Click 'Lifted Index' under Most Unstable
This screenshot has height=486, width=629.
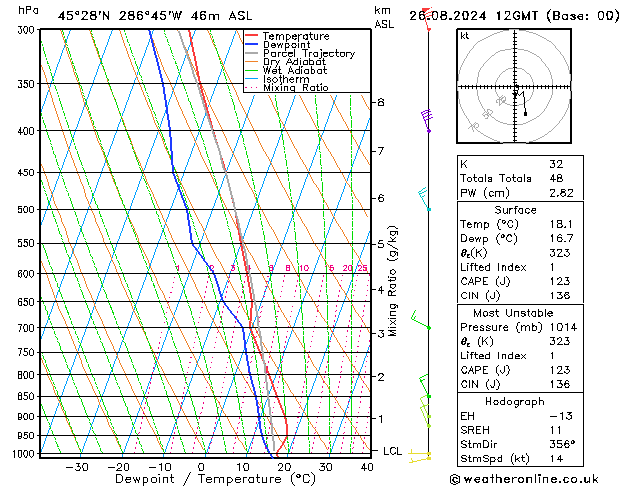pos(493,356)
